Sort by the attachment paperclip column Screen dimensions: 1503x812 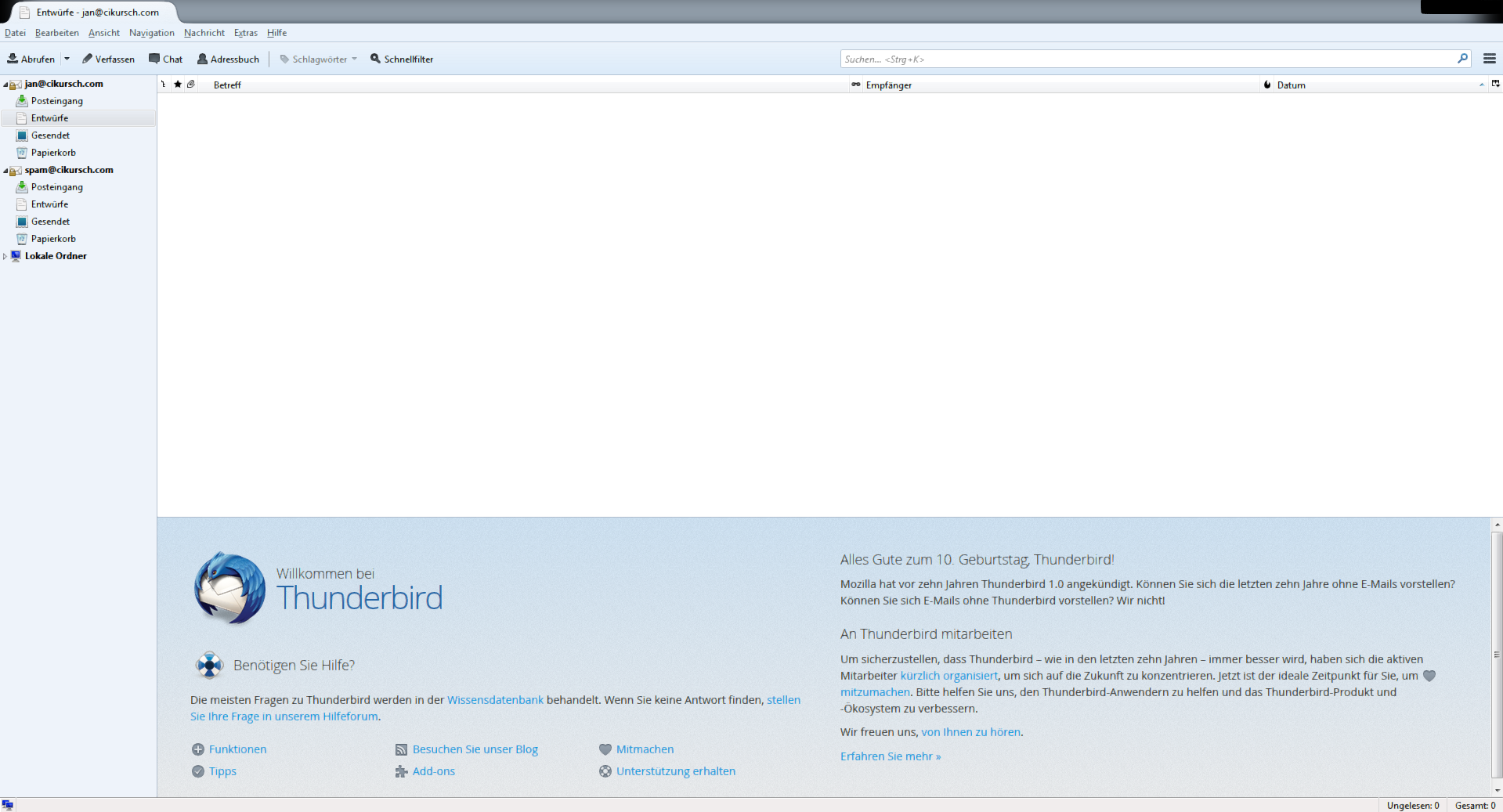(x=191, y=85)
